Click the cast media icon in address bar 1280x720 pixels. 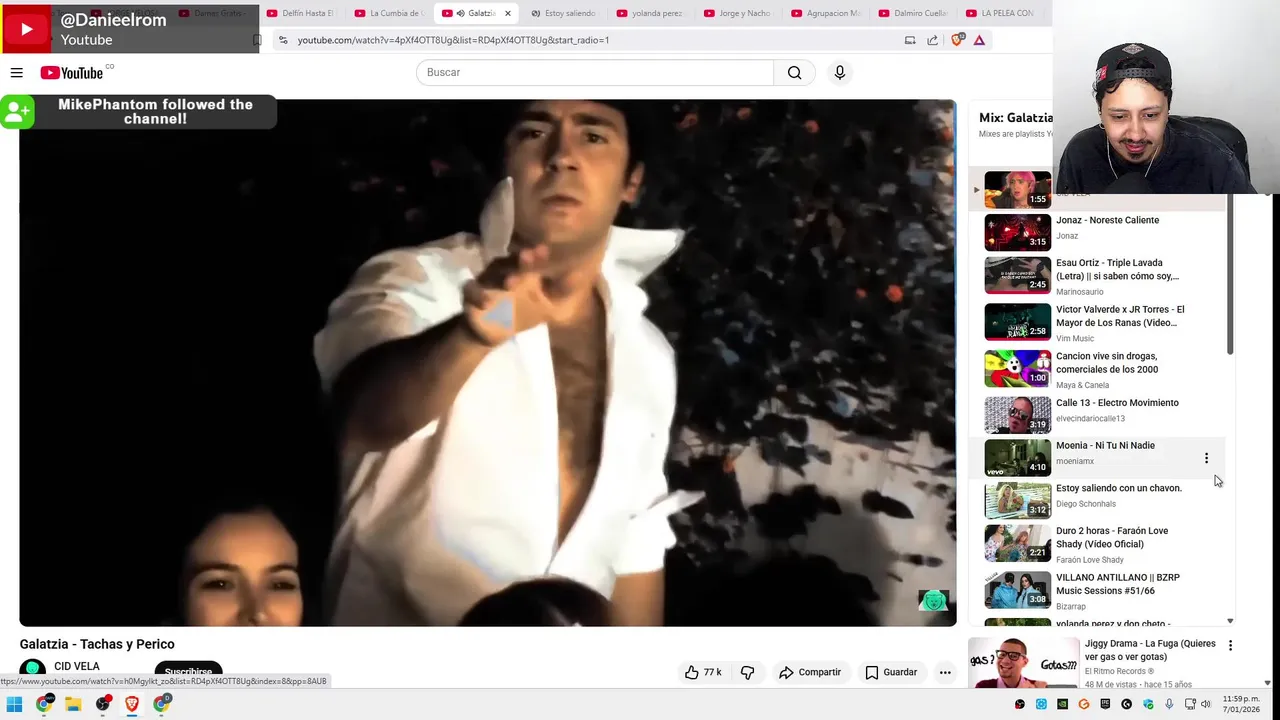pyautogui.click(x=910, y=40)
